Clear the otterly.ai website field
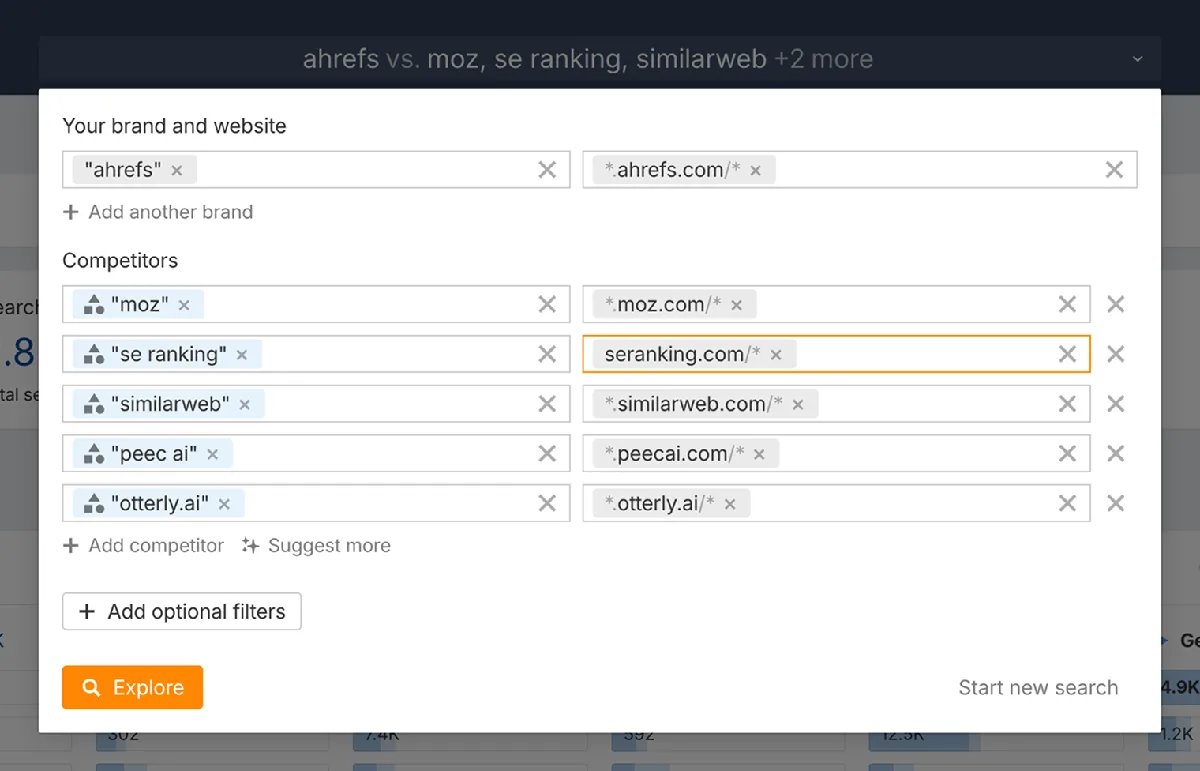 (1067, 504)
